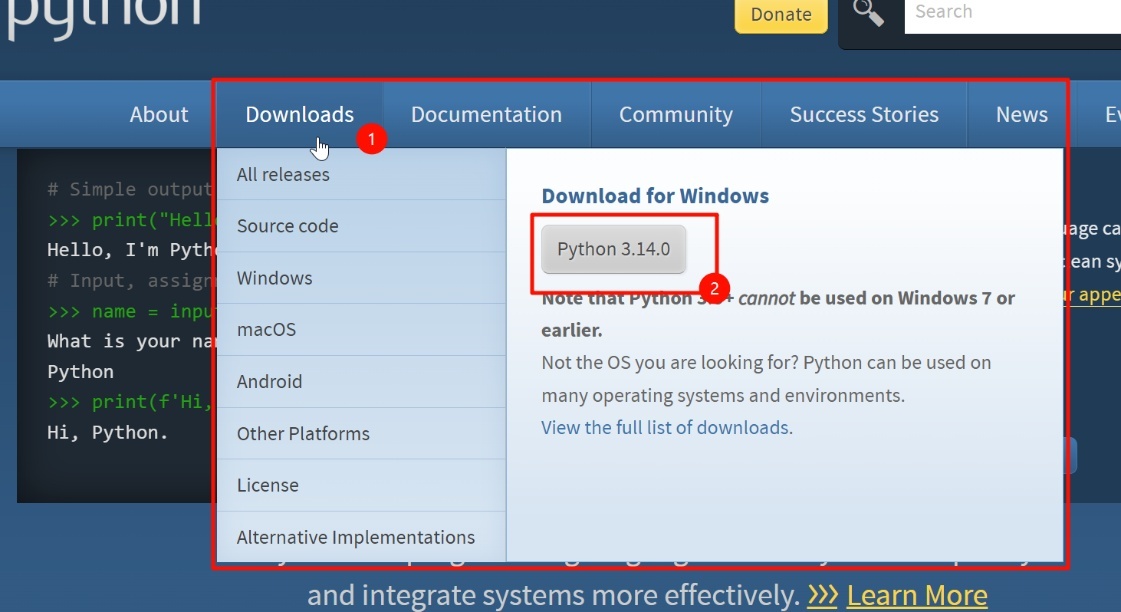Screen dimensions: 1121x612
Task: Click the yellow triple-chevron before Learn More
Action: (x=822, y=595)
